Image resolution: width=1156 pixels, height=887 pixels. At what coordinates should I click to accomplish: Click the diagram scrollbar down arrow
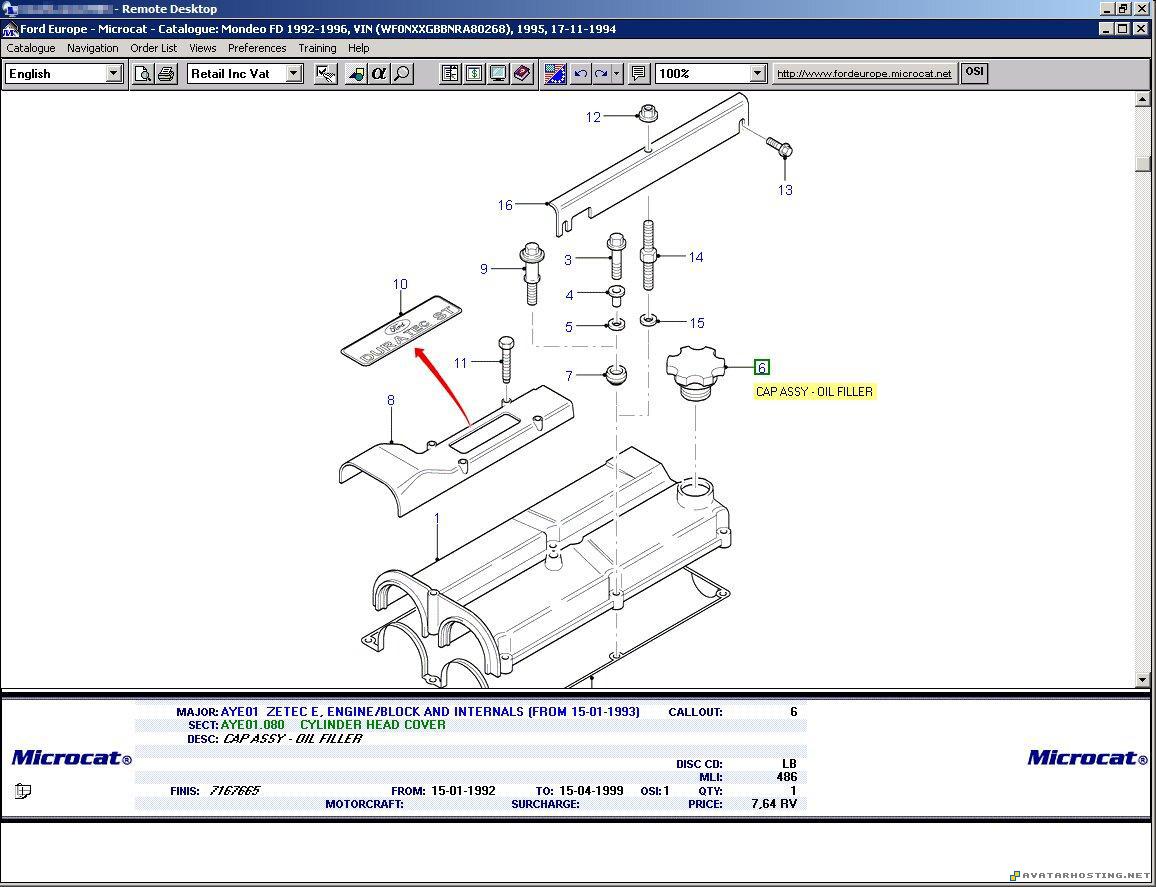(x=1143, y=680)
